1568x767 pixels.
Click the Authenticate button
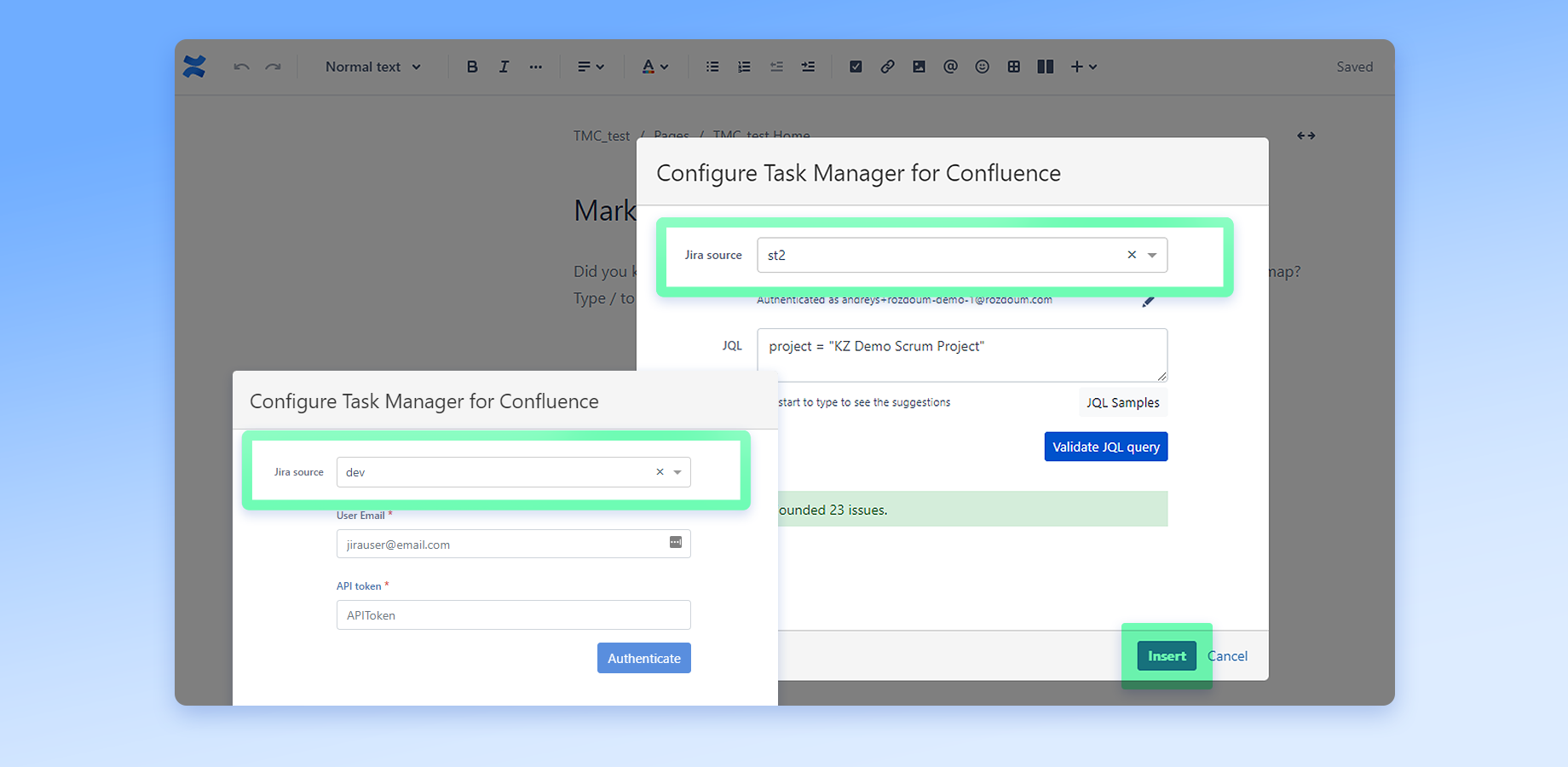pos(643,658)
